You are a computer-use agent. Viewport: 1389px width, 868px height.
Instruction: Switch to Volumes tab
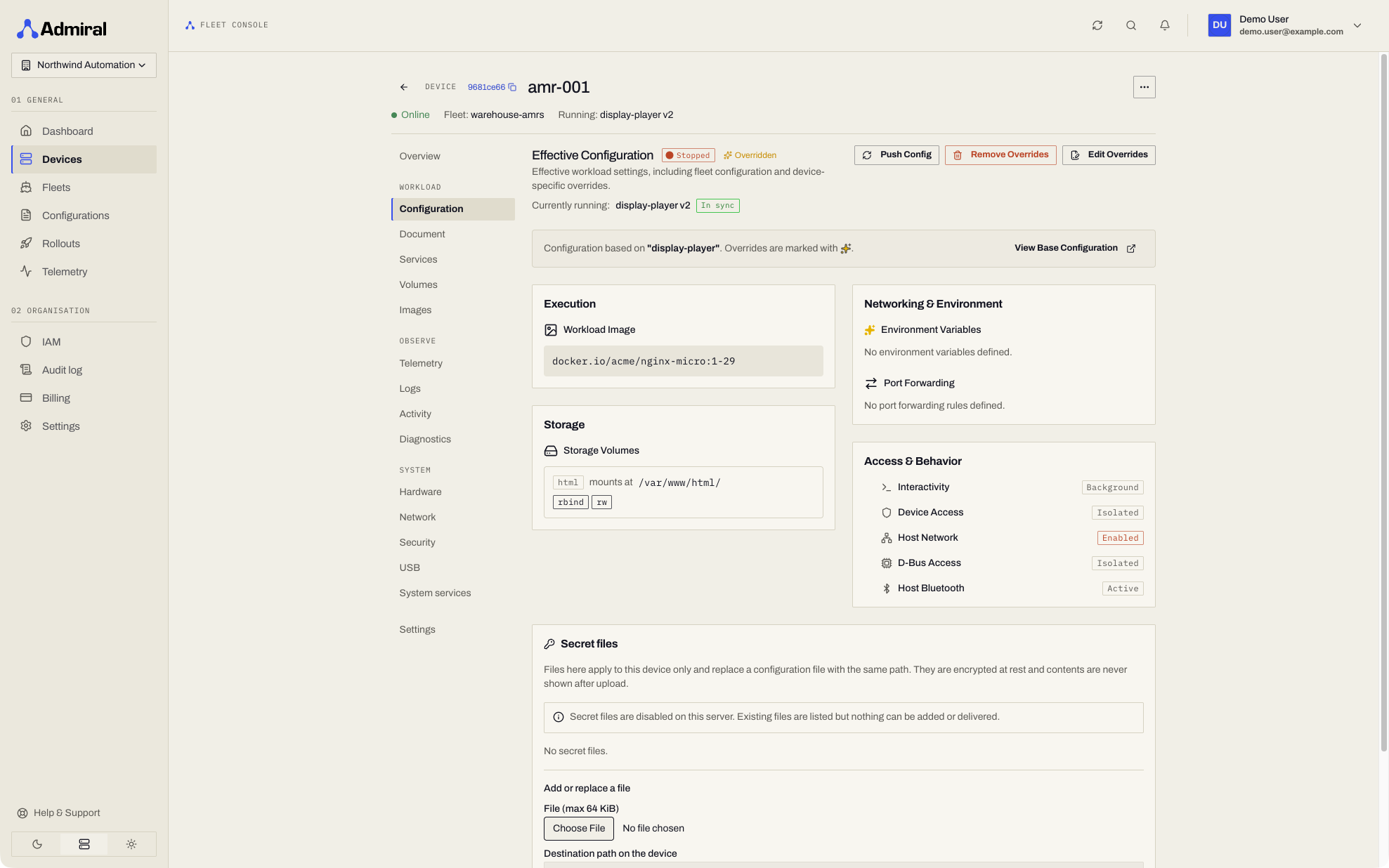click(x=453, y=285)
